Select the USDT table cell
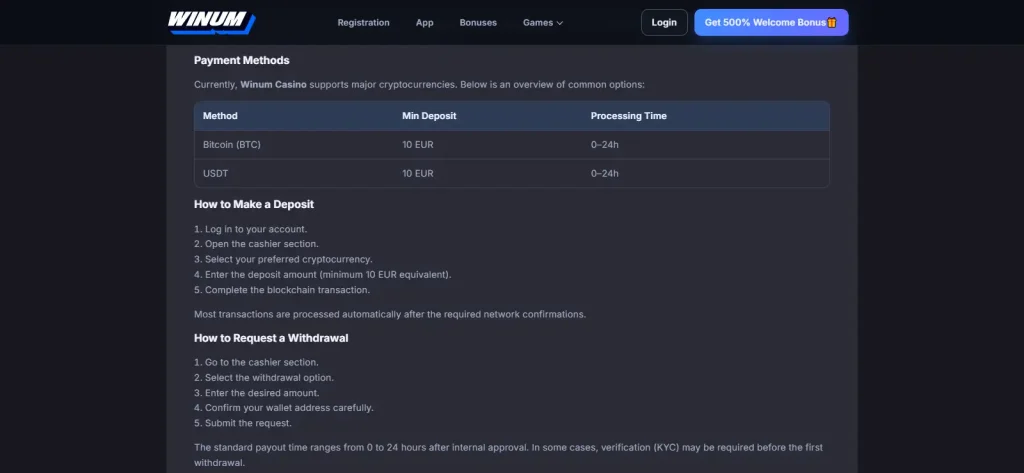1024x473 pixels. tap(216, 173)
